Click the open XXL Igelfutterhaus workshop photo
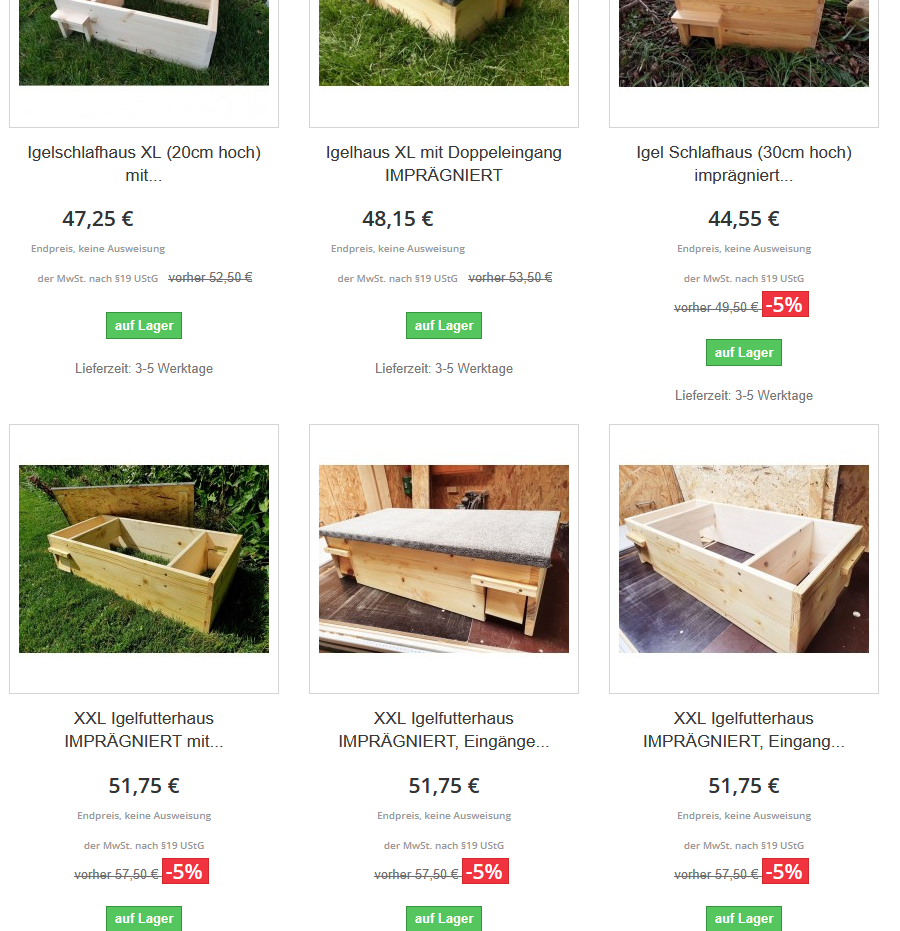This screenshot has height=931, width=900. click(x=744, y=559)
